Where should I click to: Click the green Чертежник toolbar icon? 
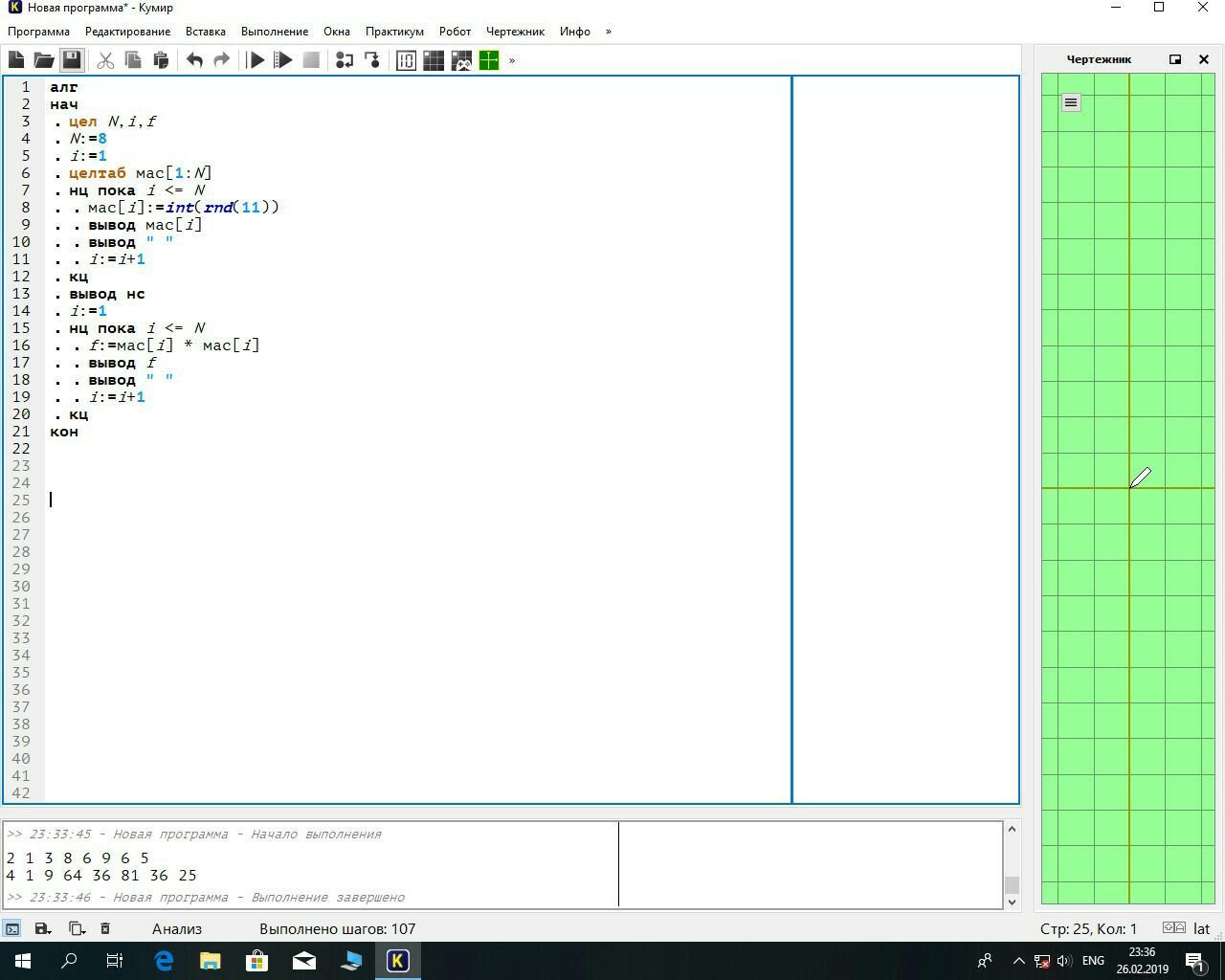(489, 60)
